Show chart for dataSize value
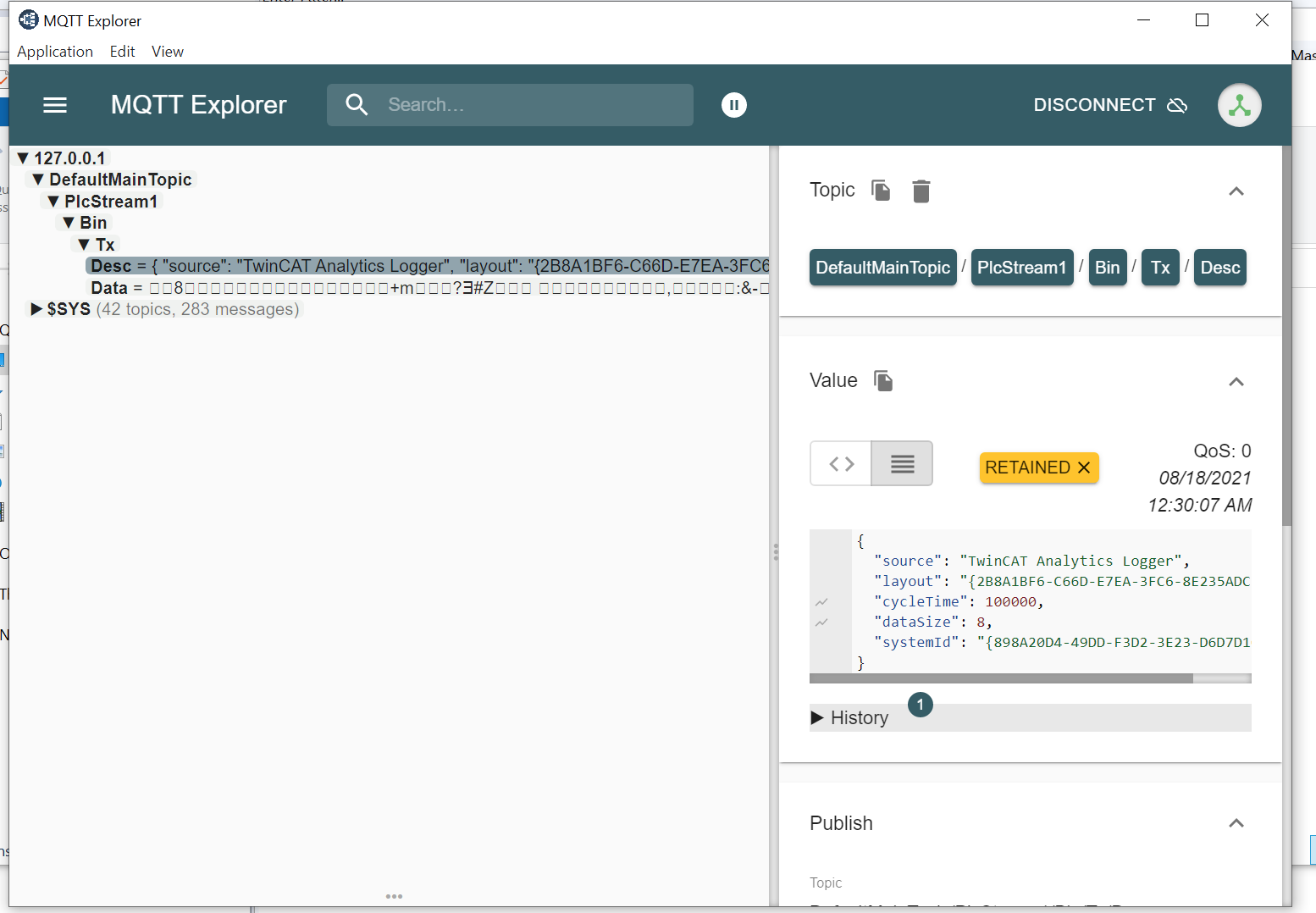The width and height of the screenshot is (1316, 913). point(821,622)
